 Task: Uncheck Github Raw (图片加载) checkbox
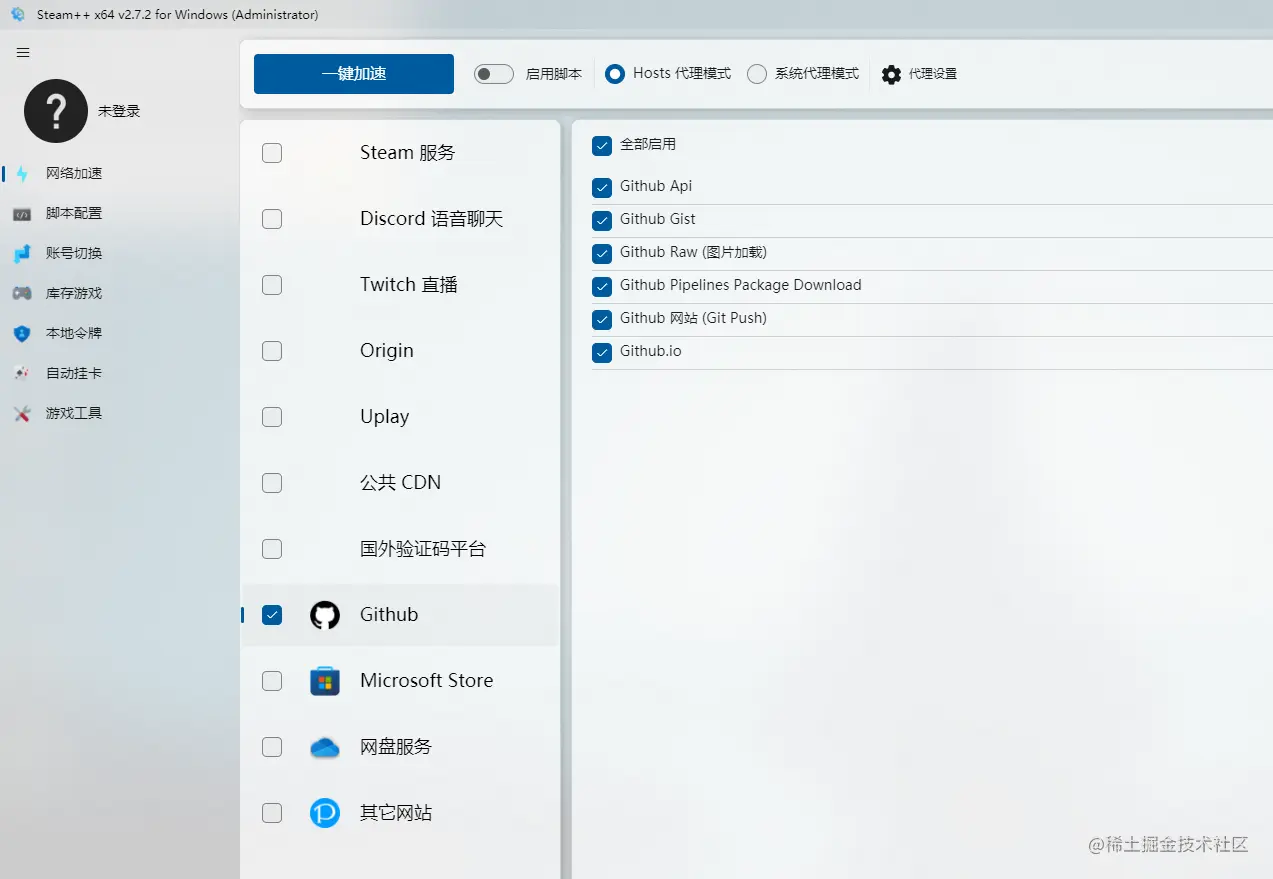pos(602,253)
